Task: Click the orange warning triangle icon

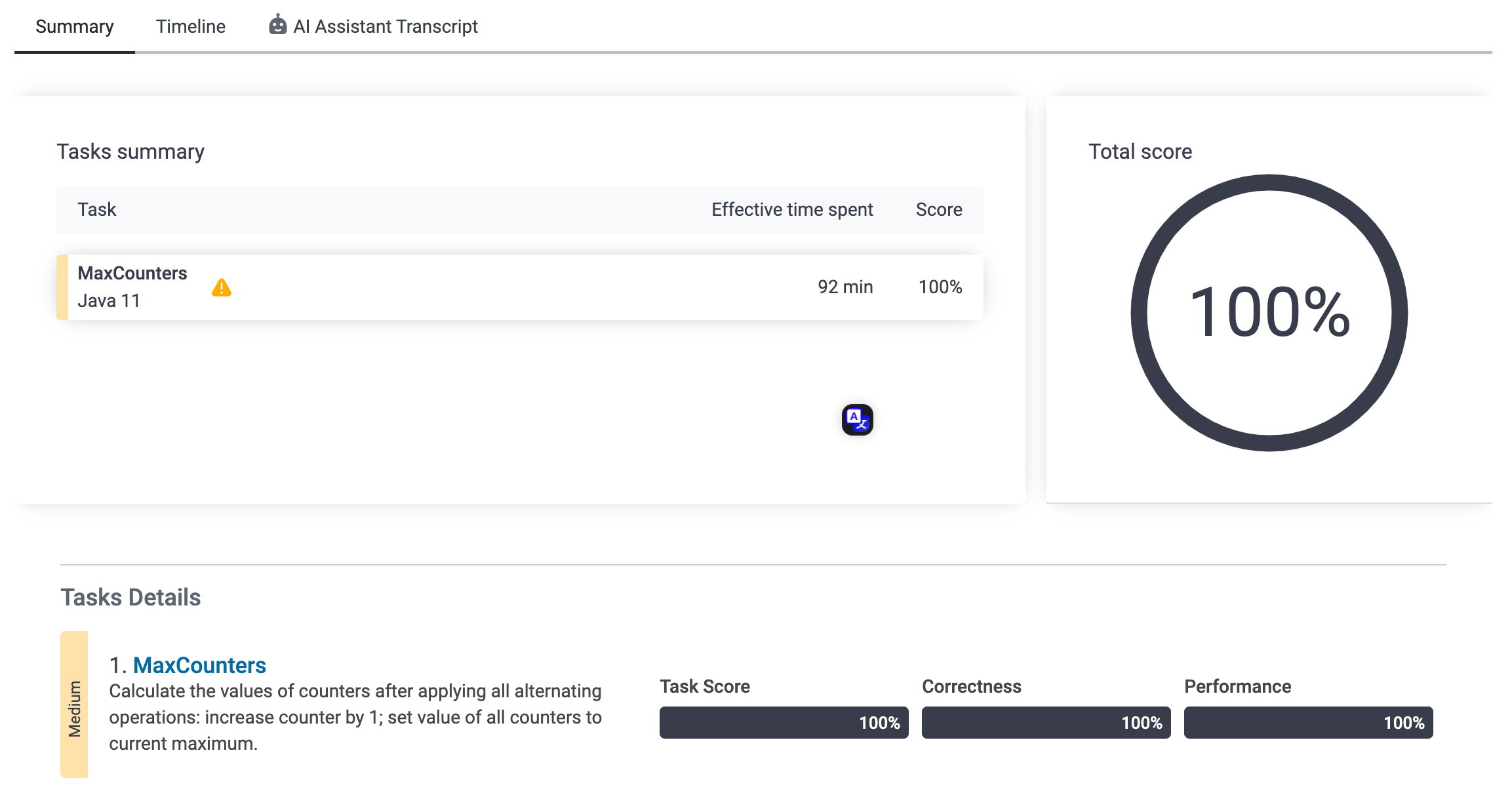Action: (x=222, y=288)
